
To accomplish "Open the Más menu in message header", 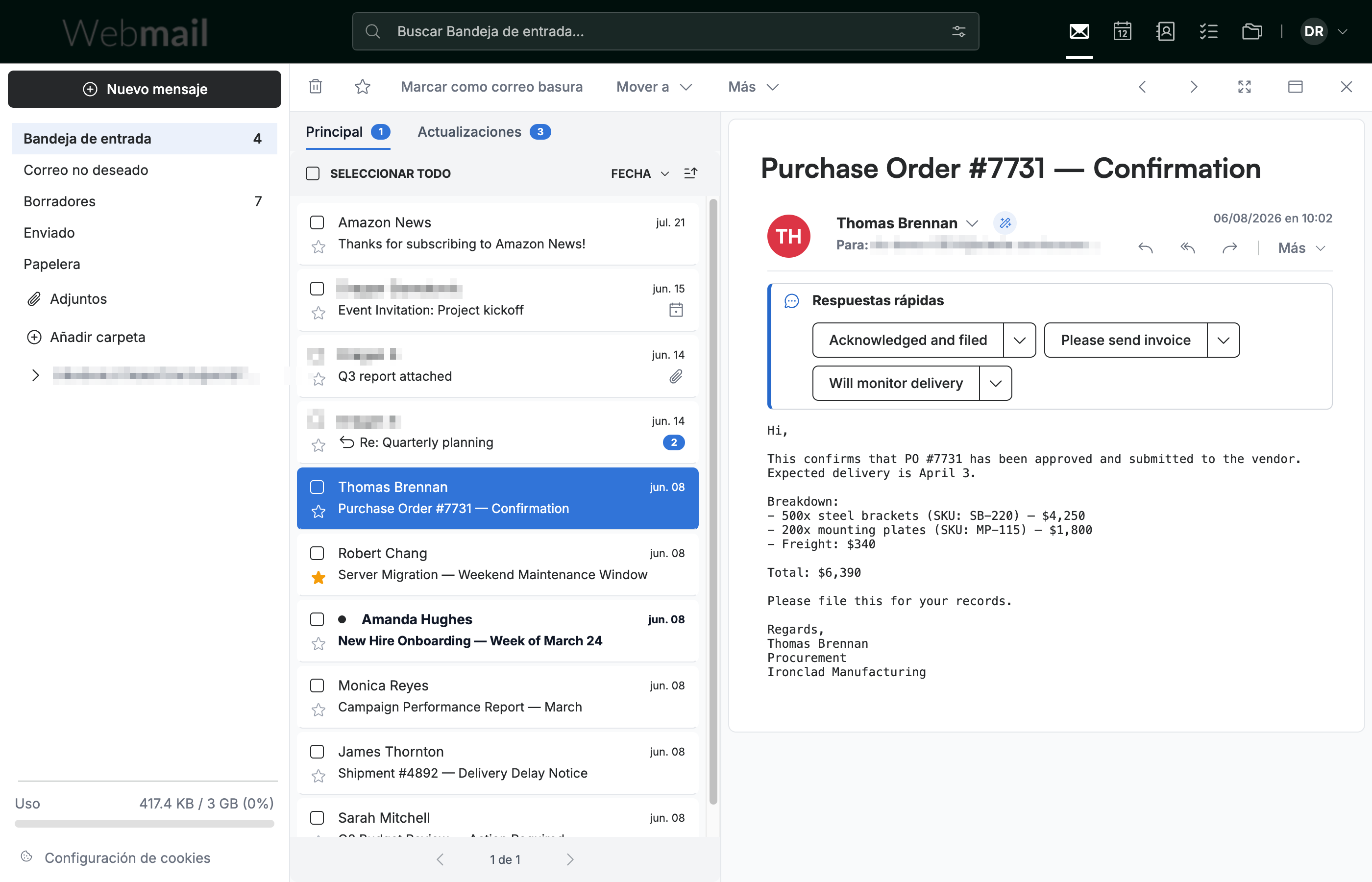I will tap(1301, 248).
